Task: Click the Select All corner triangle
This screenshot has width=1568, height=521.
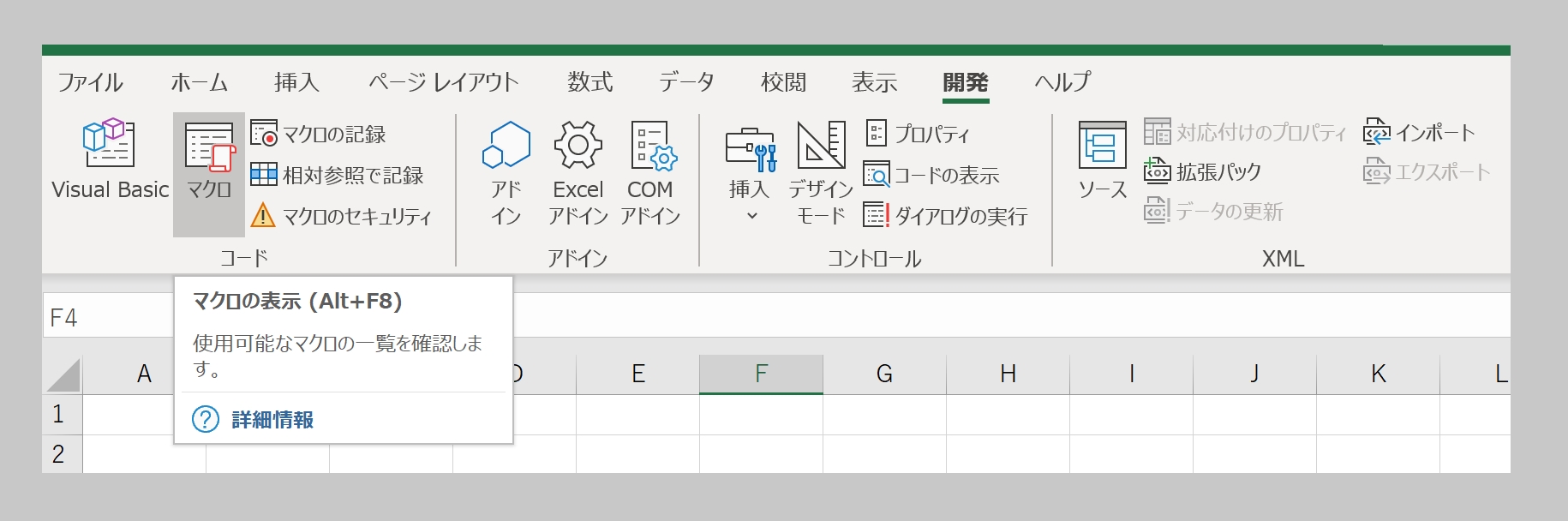Action: click(63, 374)
